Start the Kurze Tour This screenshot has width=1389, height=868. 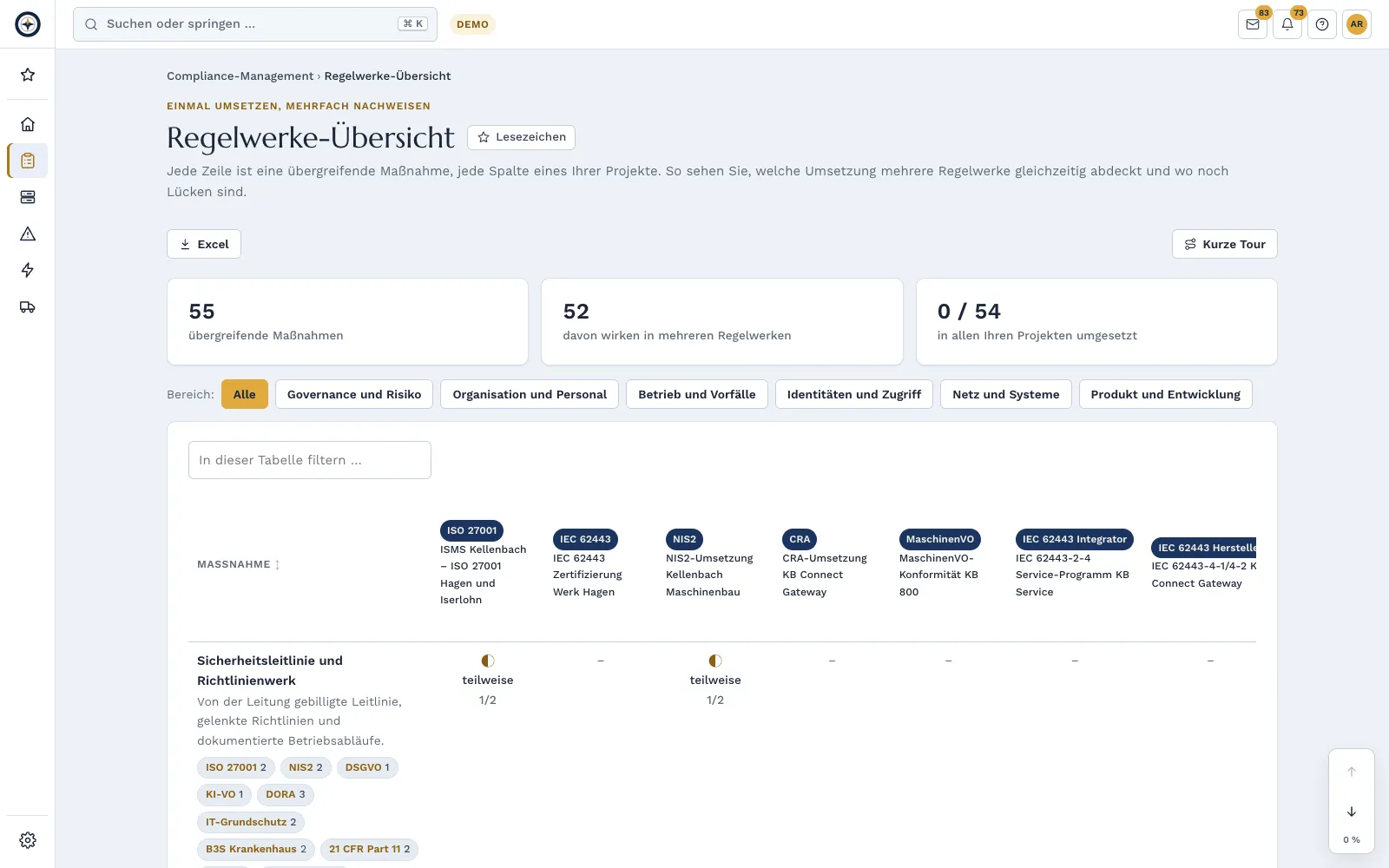click(1225, 244)
